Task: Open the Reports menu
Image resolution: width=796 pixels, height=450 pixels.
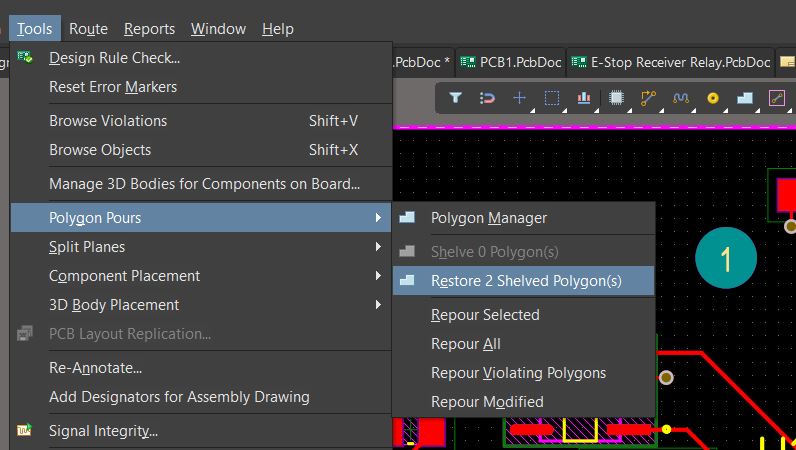Action: click(149, 29)
